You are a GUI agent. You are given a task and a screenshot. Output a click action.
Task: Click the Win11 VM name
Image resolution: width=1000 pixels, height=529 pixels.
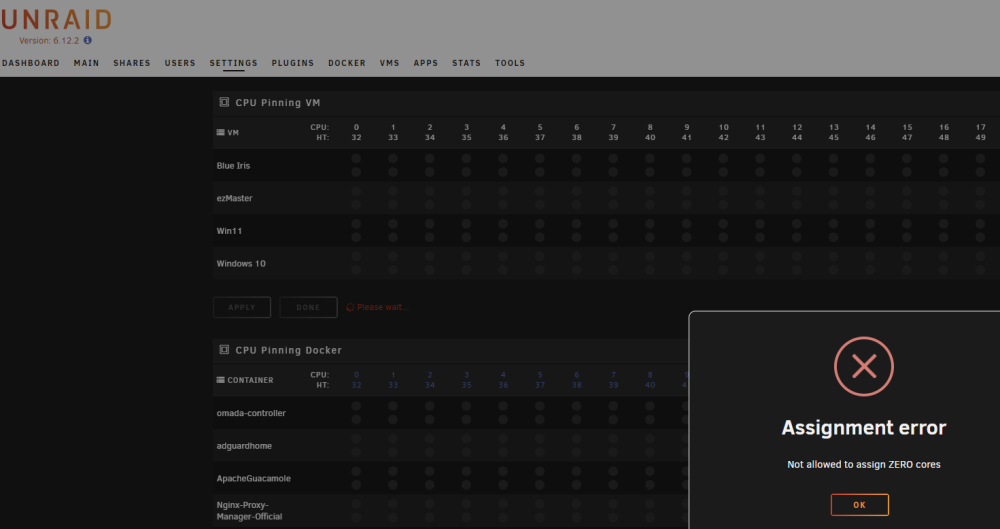(229, 230)
